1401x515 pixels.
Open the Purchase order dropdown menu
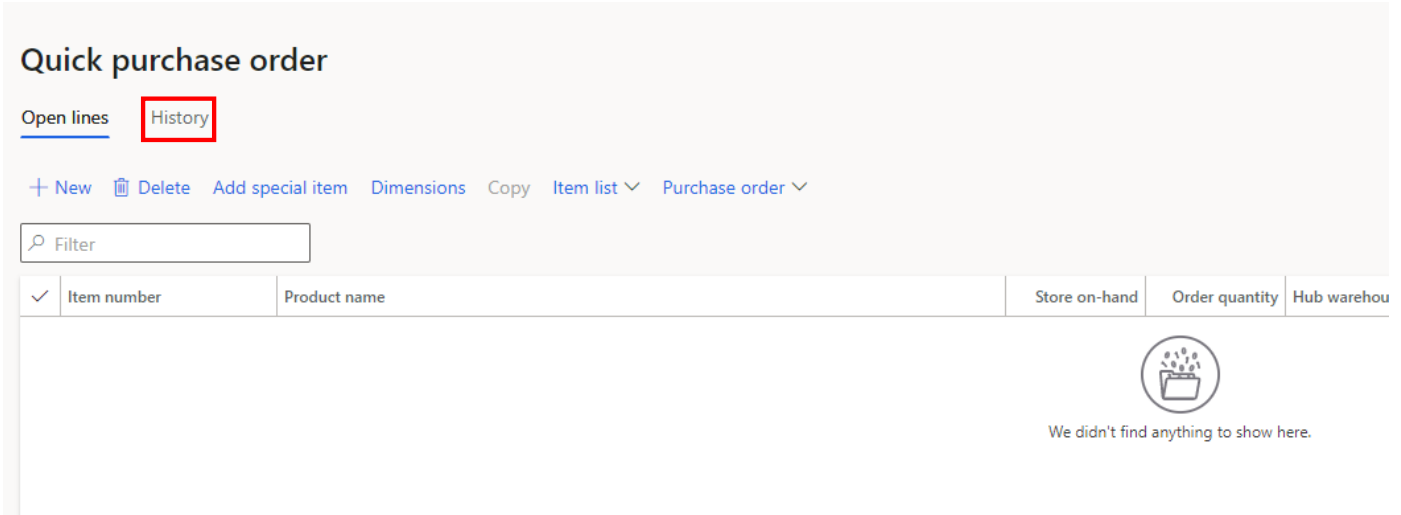734,188
